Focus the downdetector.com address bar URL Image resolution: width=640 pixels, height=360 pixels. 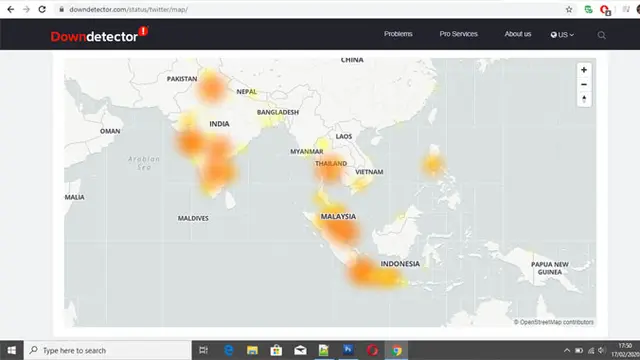point(128,9)
